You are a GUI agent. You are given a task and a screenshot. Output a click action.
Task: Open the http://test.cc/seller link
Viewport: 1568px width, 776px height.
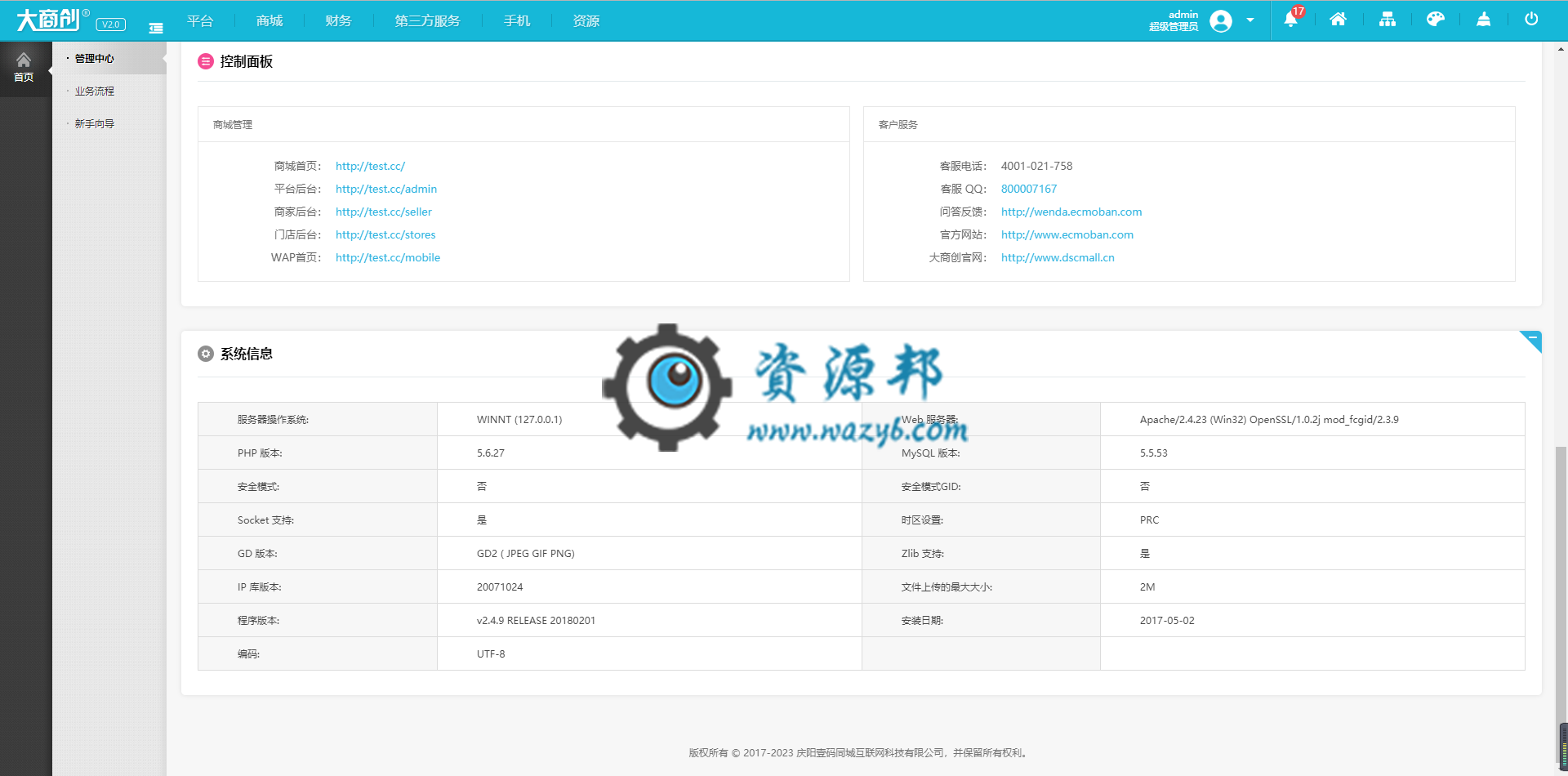click(384, 212)
